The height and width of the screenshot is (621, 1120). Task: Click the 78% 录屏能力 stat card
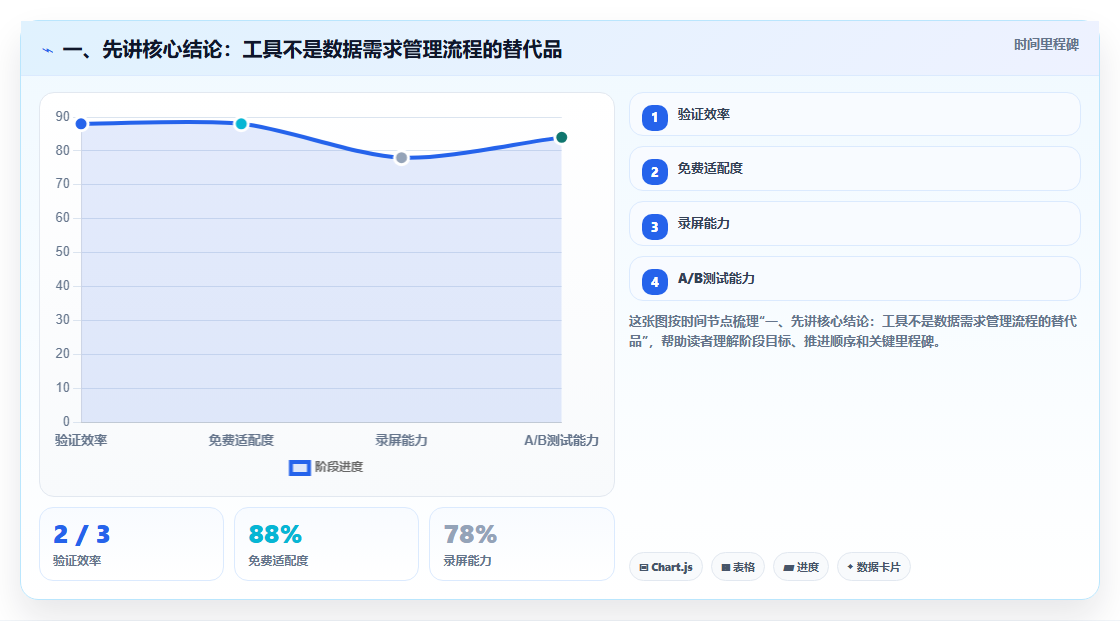(522, 544)
